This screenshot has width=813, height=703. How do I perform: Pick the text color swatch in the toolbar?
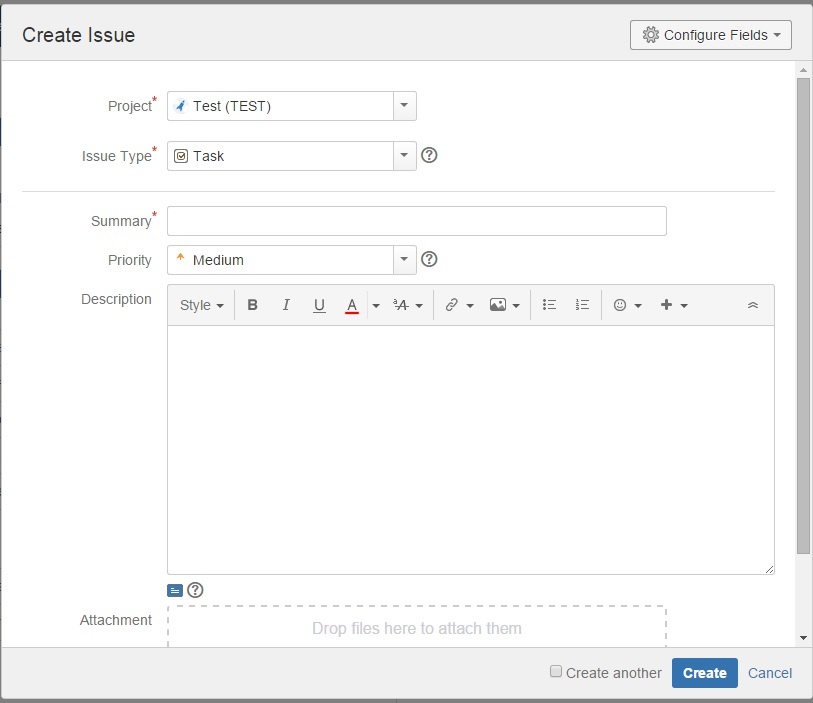351,305
